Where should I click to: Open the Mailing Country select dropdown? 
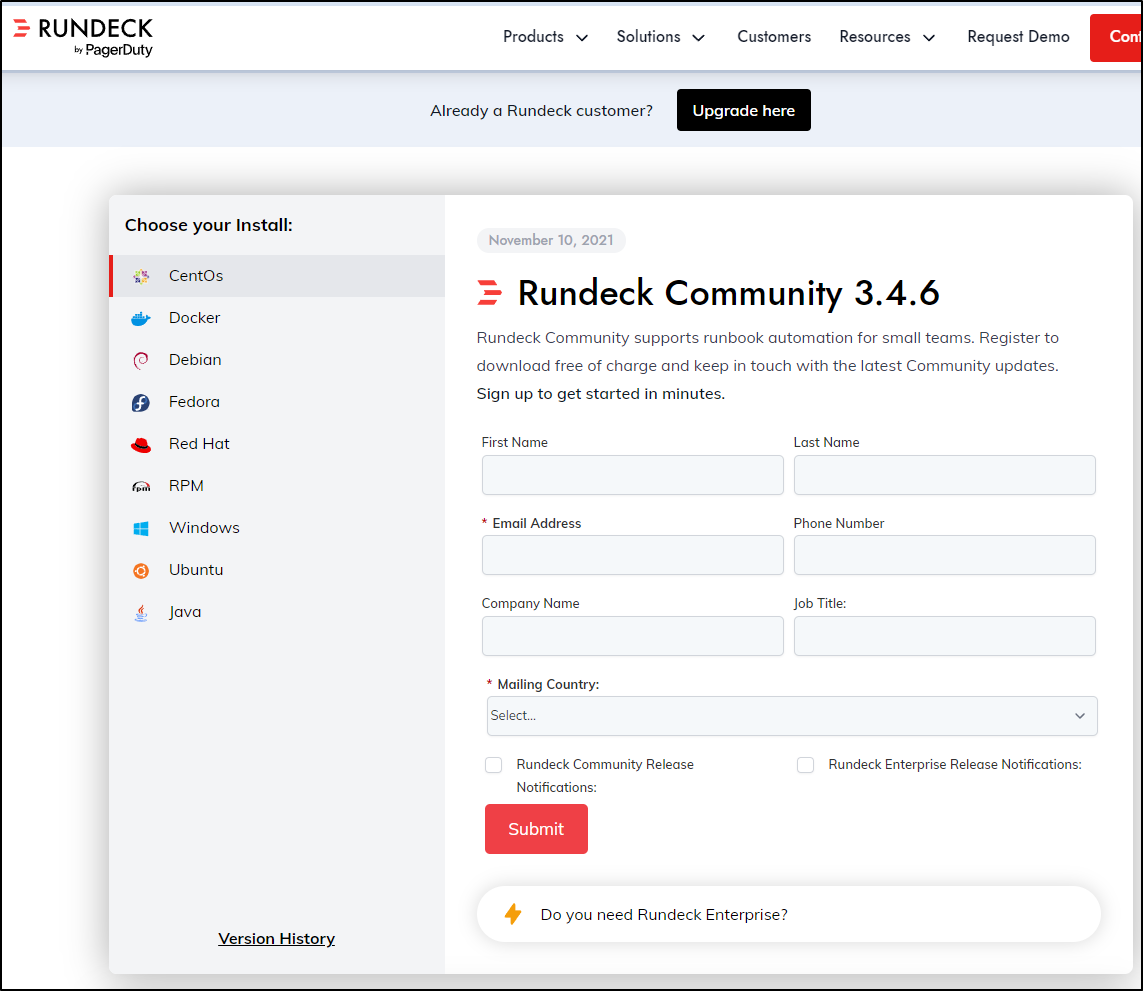792,716
